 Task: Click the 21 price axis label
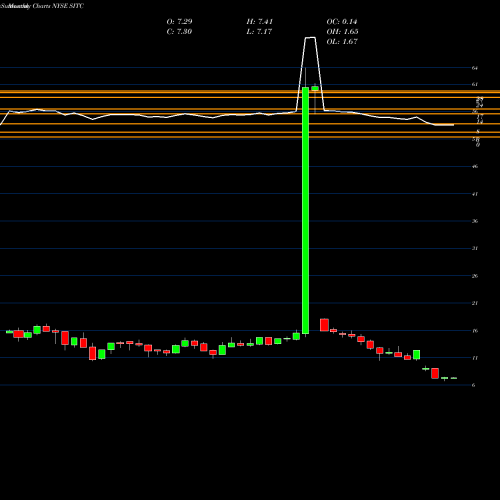(475, 303)
